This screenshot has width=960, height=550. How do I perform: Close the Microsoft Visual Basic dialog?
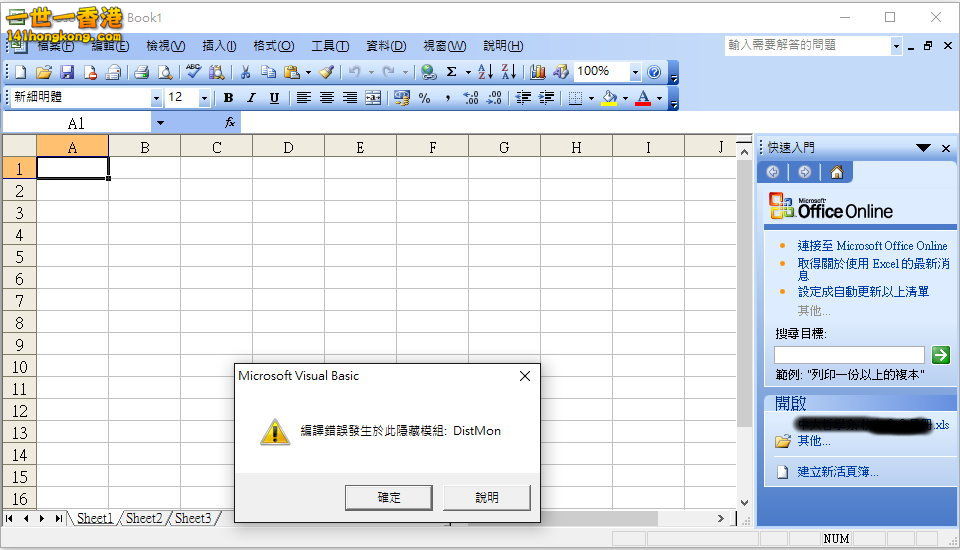525,376
